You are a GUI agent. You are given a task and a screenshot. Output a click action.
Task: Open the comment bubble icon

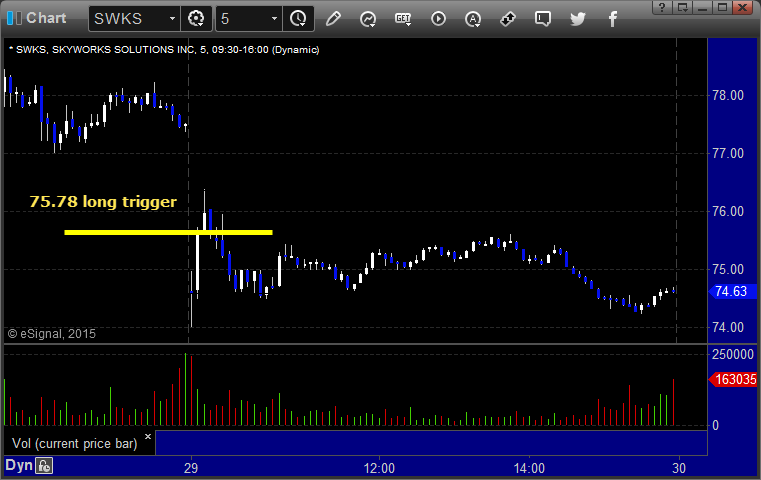[543, 19]
